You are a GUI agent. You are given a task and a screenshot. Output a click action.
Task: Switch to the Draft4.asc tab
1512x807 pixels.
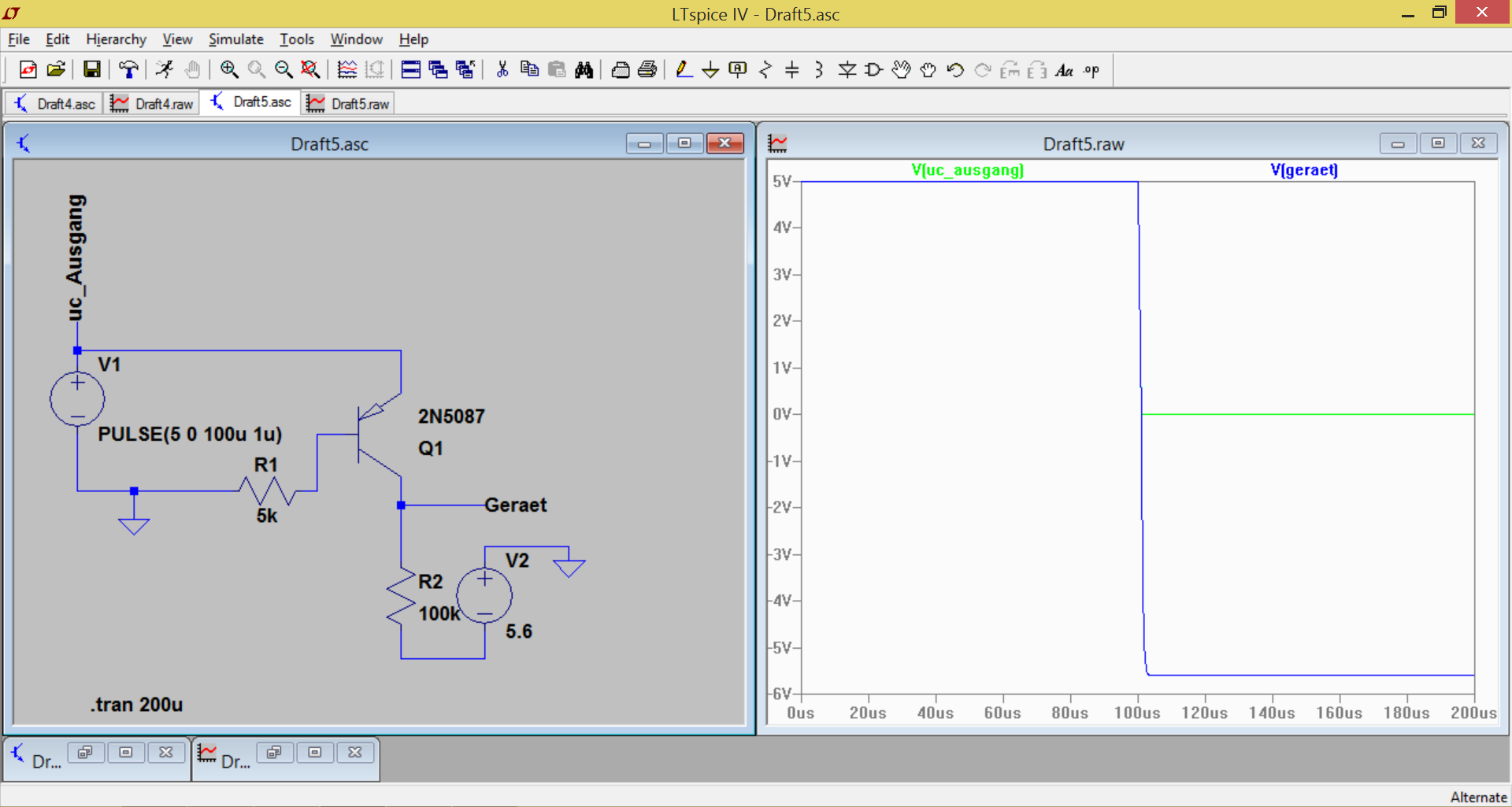point(54,104)
